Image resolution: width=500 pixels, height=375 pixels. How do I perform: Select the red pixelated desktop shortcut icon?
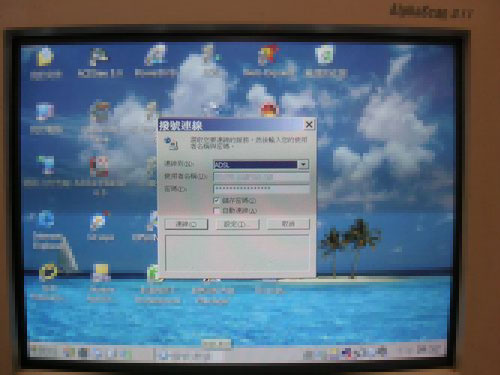pyautogui.click(x=99, y=166)
